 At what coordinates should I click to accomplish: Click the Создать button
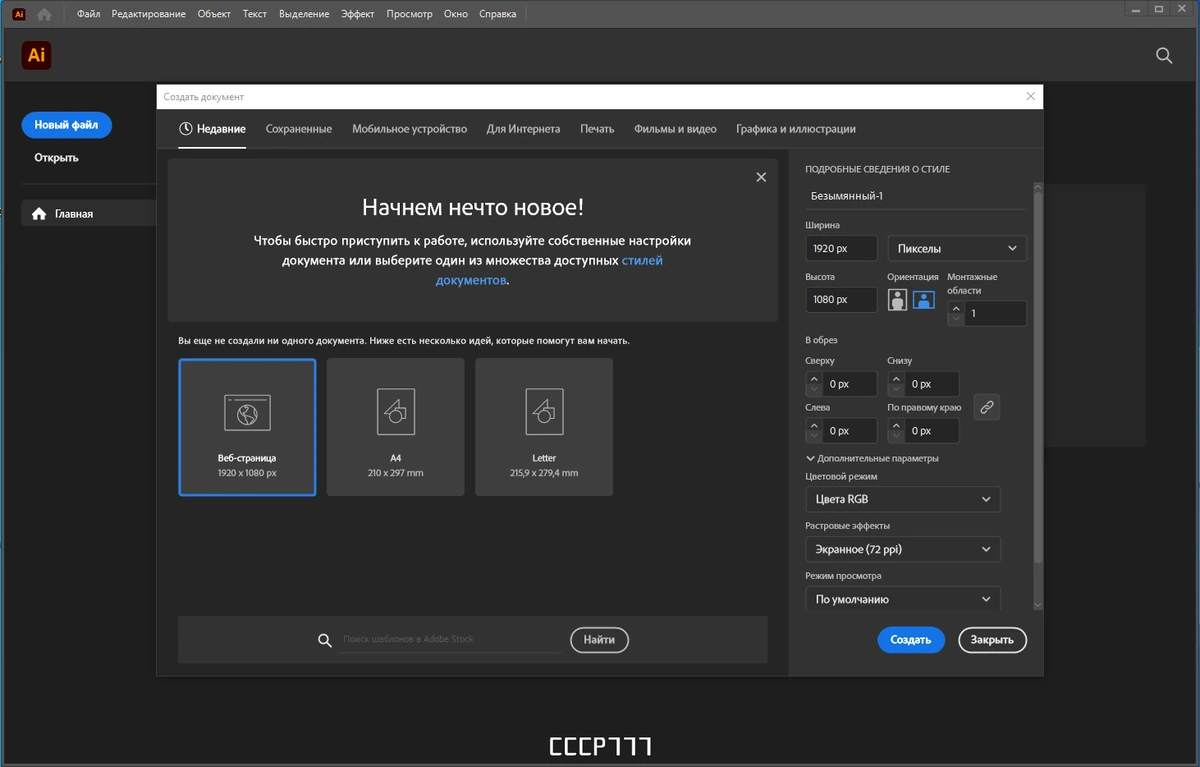coord(911,640)
